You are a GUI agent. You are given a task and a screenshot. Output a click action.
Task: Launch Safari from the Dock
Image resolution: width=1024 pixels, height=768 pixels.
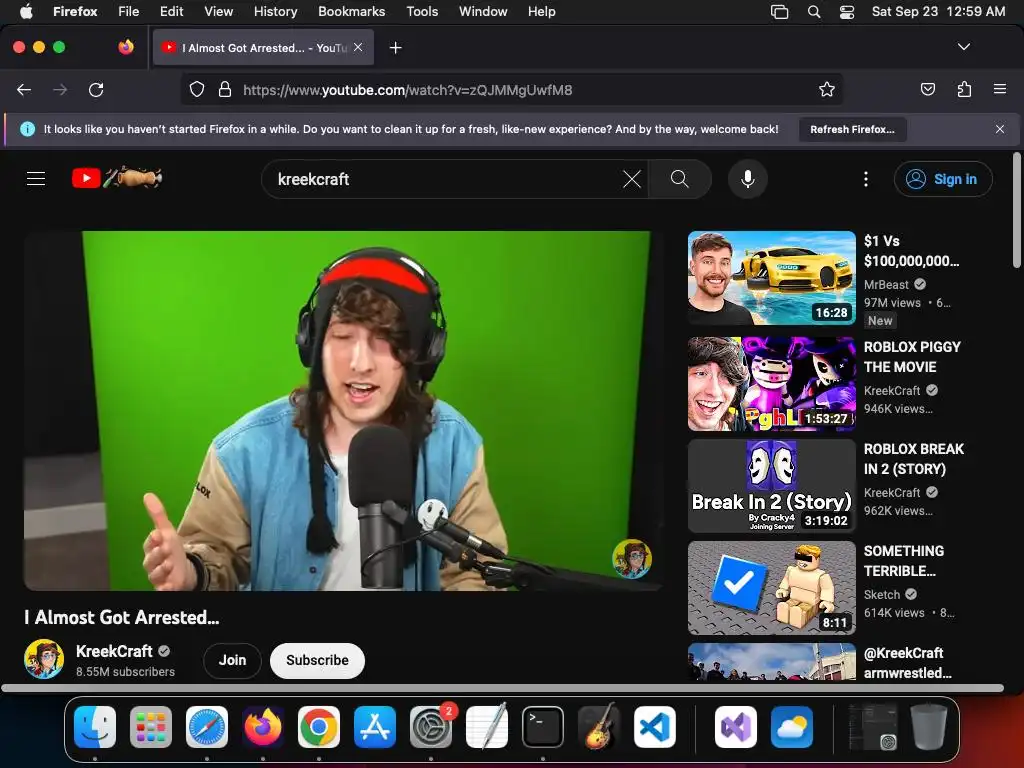pos(207,727)
